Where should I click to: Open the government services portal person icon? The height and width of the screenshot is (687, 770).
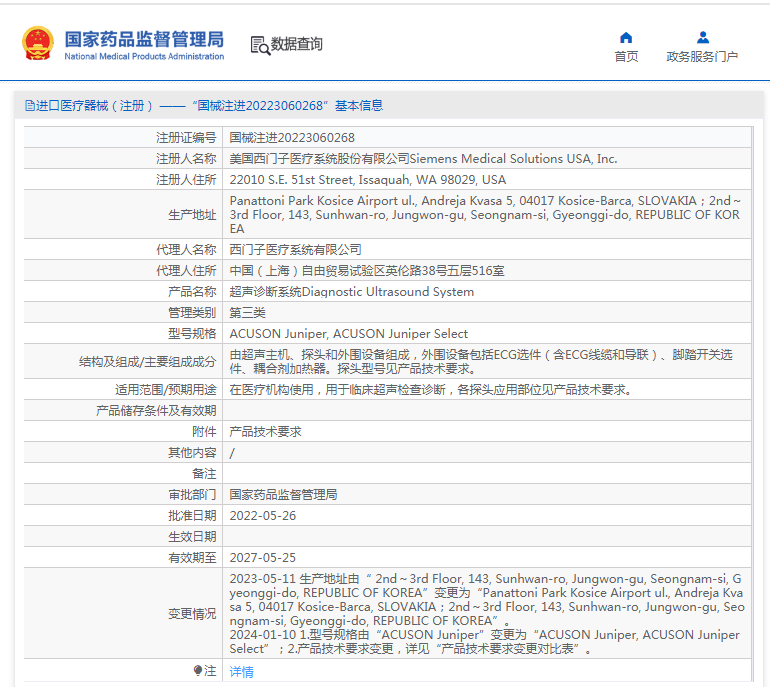(x=703, y=37)
